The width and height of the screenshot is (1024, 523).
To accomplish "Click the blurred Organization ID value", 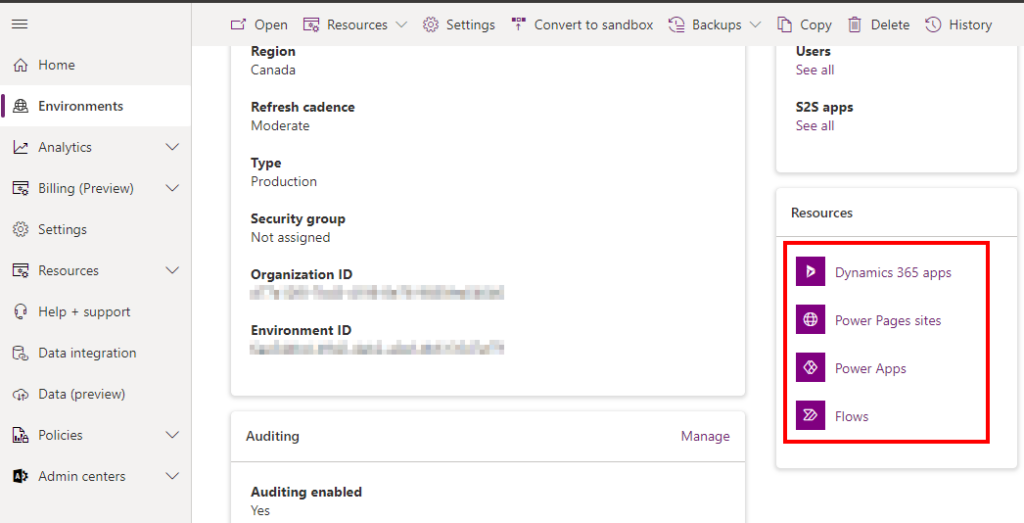I will click(x=377, y=293).
